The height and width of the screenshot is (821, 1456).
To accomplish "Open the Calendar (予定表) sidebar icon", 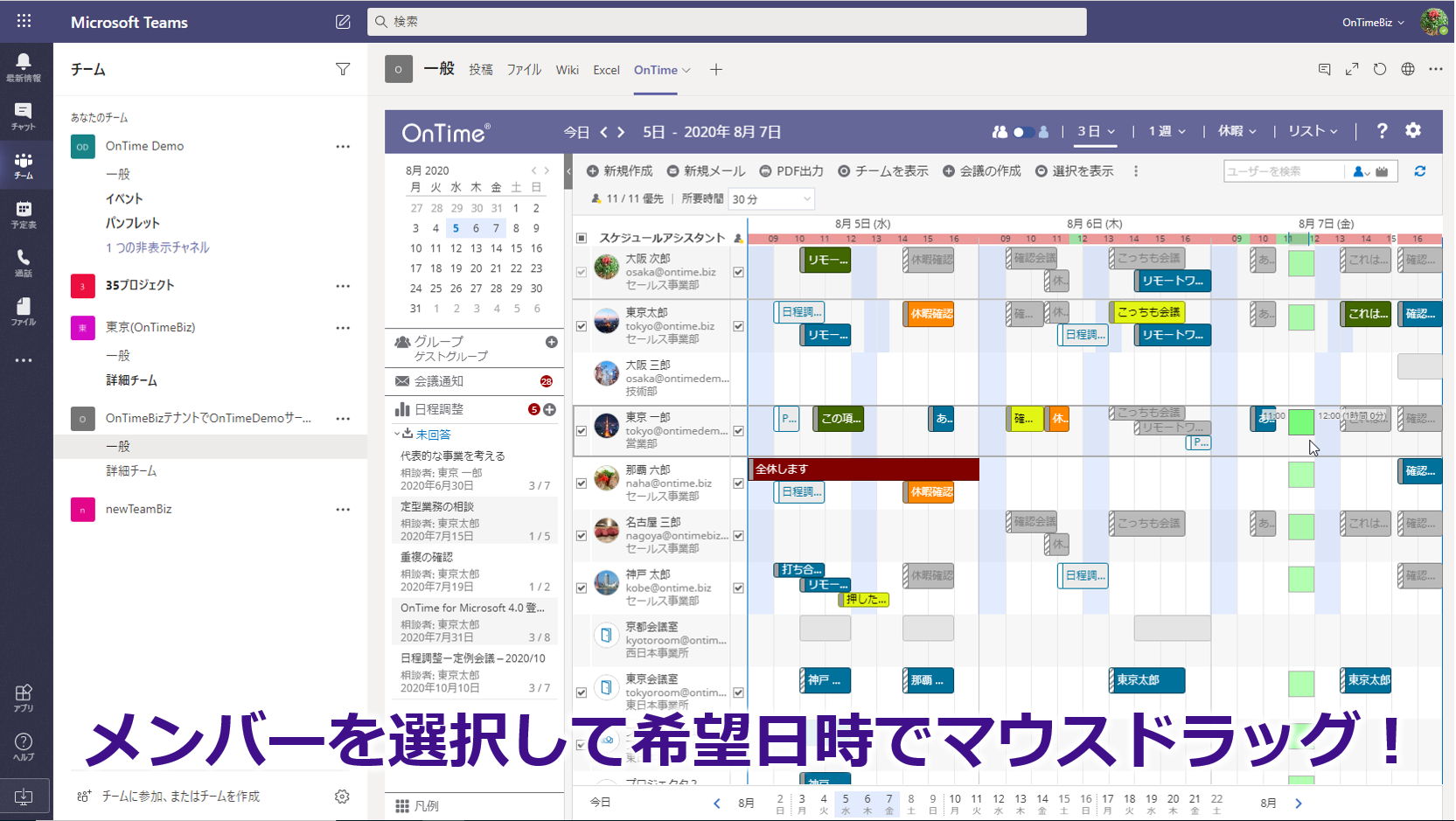I will tap(24, 214).
